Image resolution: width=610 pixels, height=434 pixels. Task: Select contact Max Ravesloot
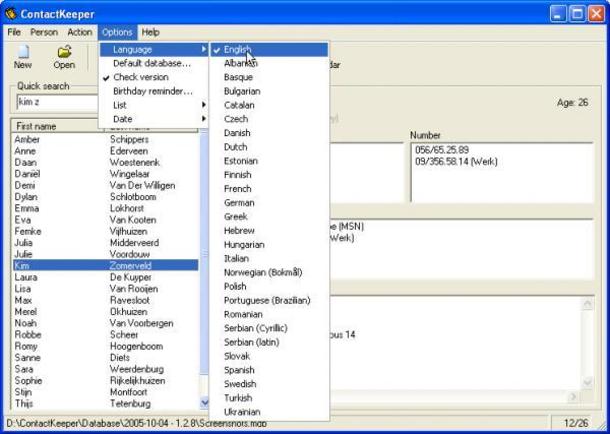tap(106, 300)
